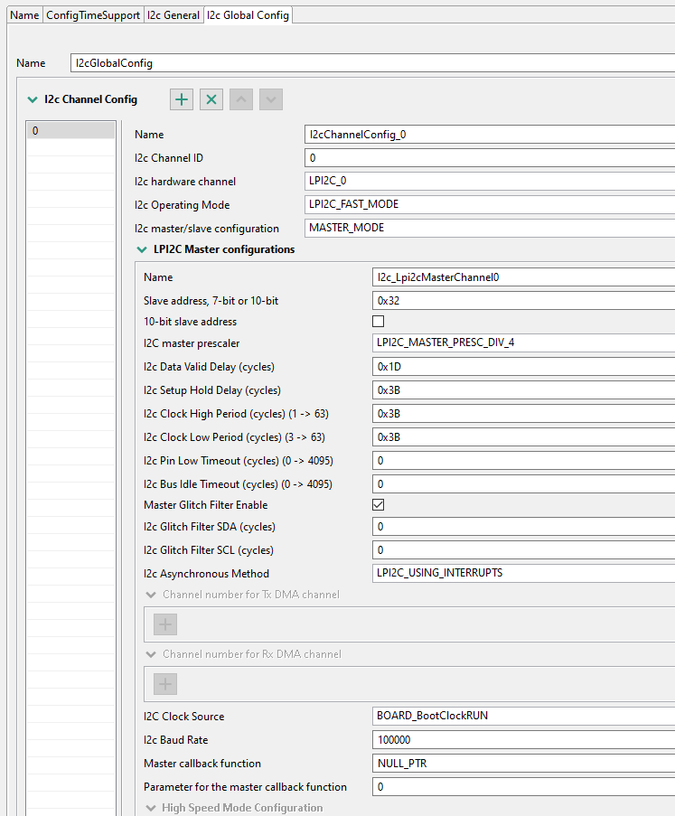The height and width of the screenshot is (816, 675).
Task: Click I2c Data Valid Delay field
Action: (523, 367)
